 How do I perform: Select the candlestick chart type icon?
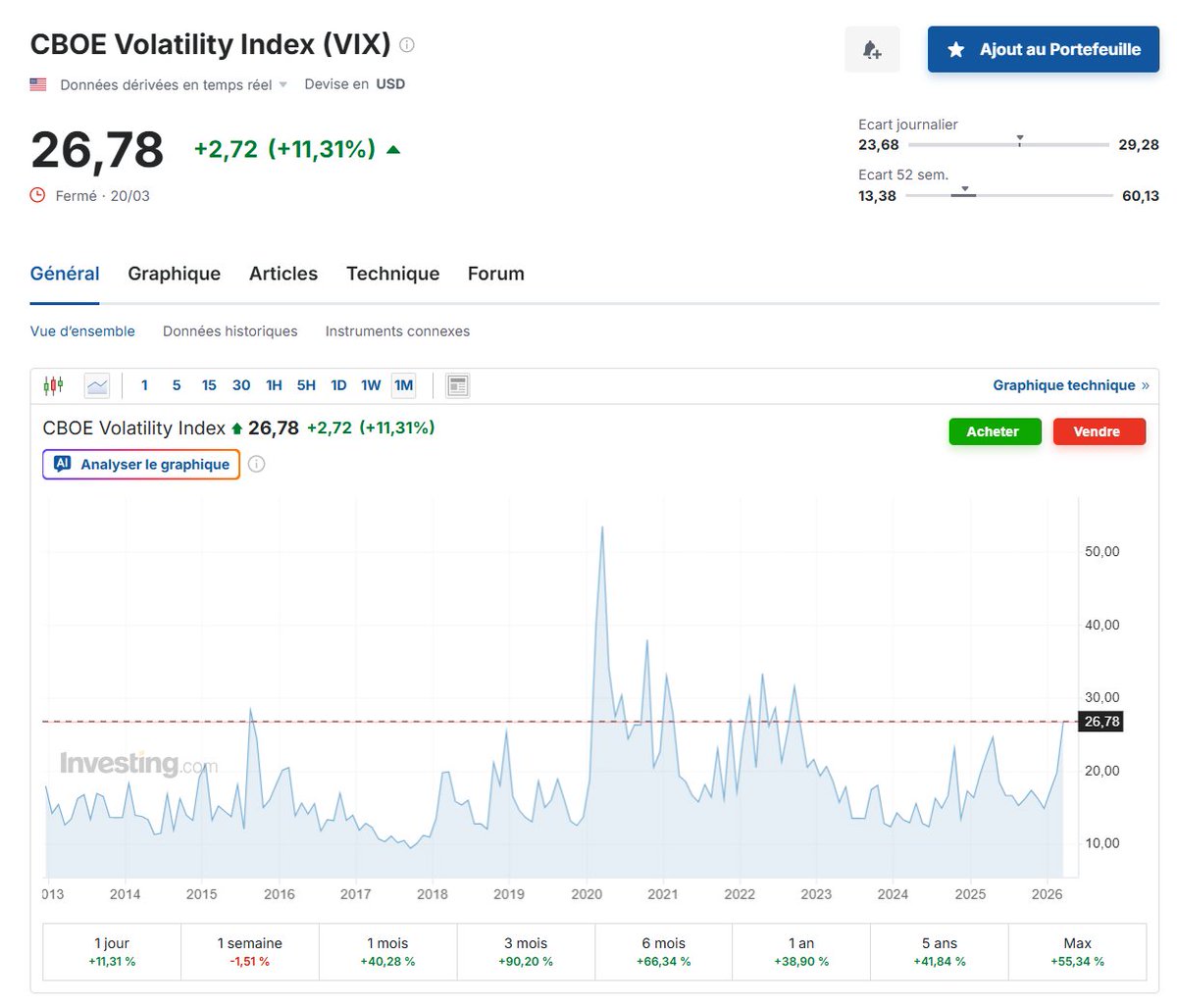click(x=53, y=385)
